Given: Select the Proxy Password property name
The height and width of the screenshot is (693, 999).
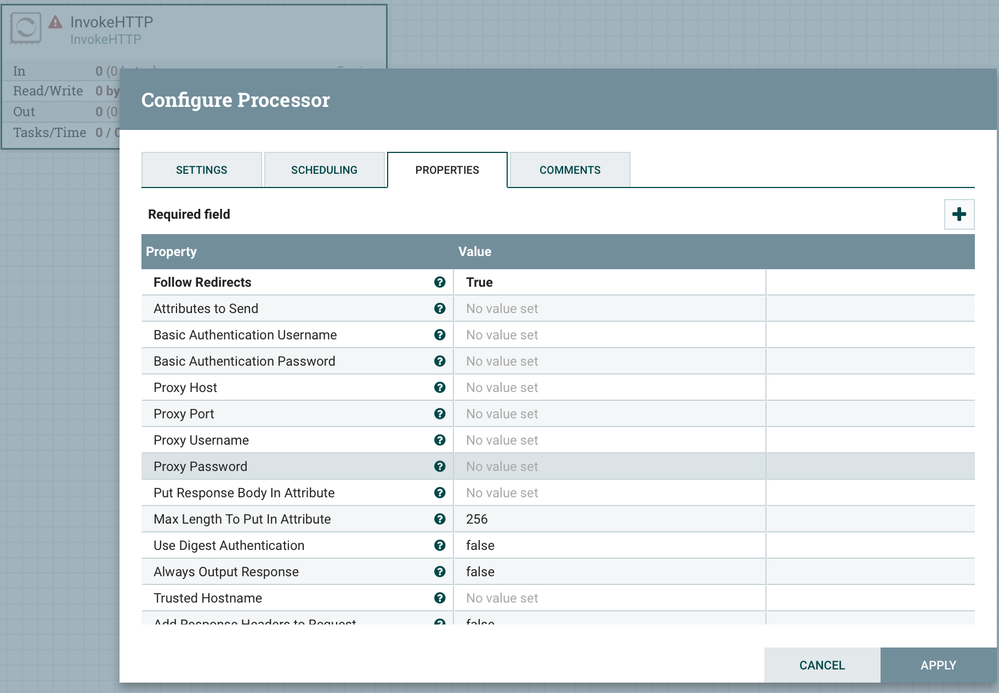Looking at the screenshot, I should [x=200, y=466].
